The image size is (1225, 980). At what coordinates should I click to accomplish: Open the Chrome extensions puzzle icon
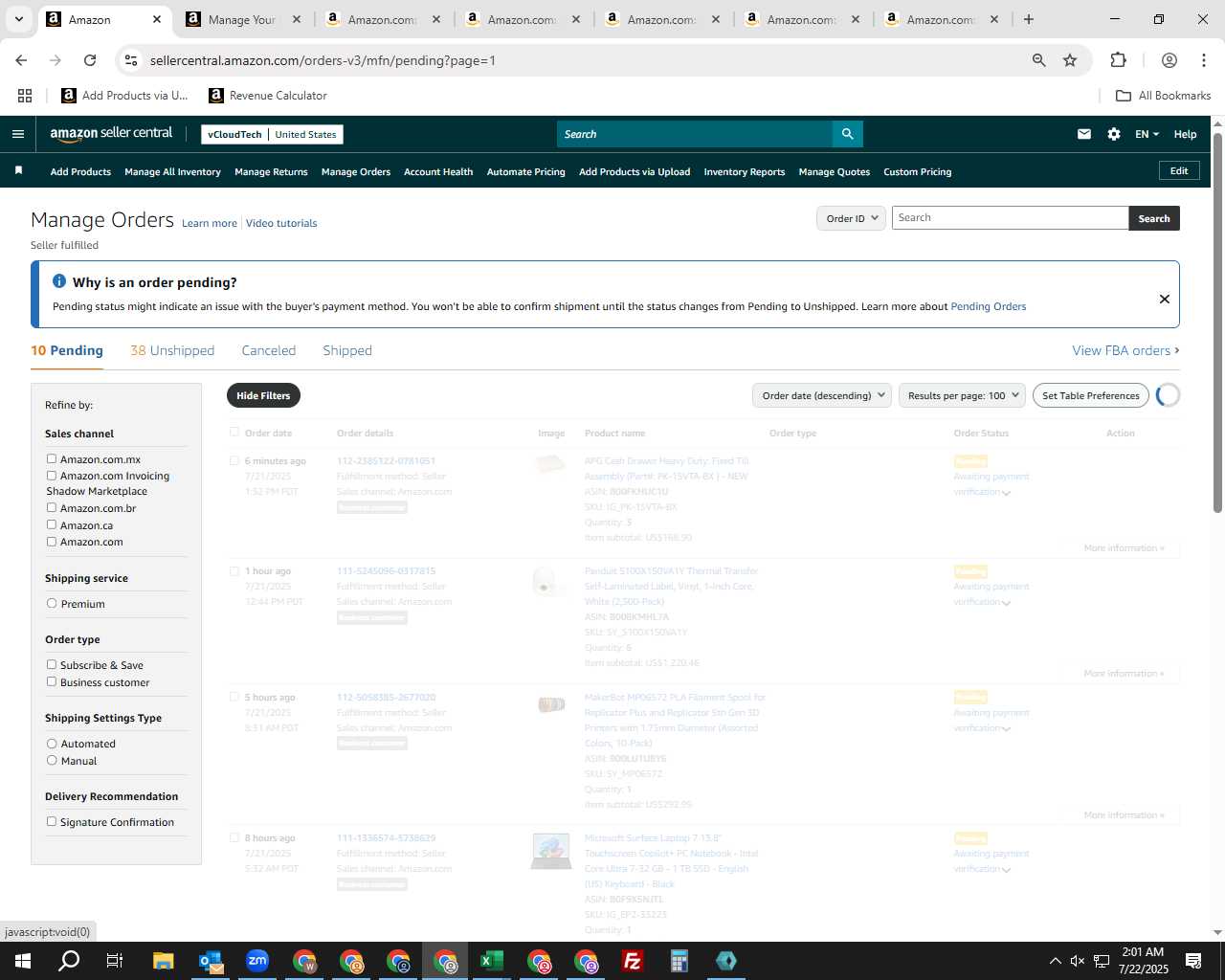(x=1118, y=60)
